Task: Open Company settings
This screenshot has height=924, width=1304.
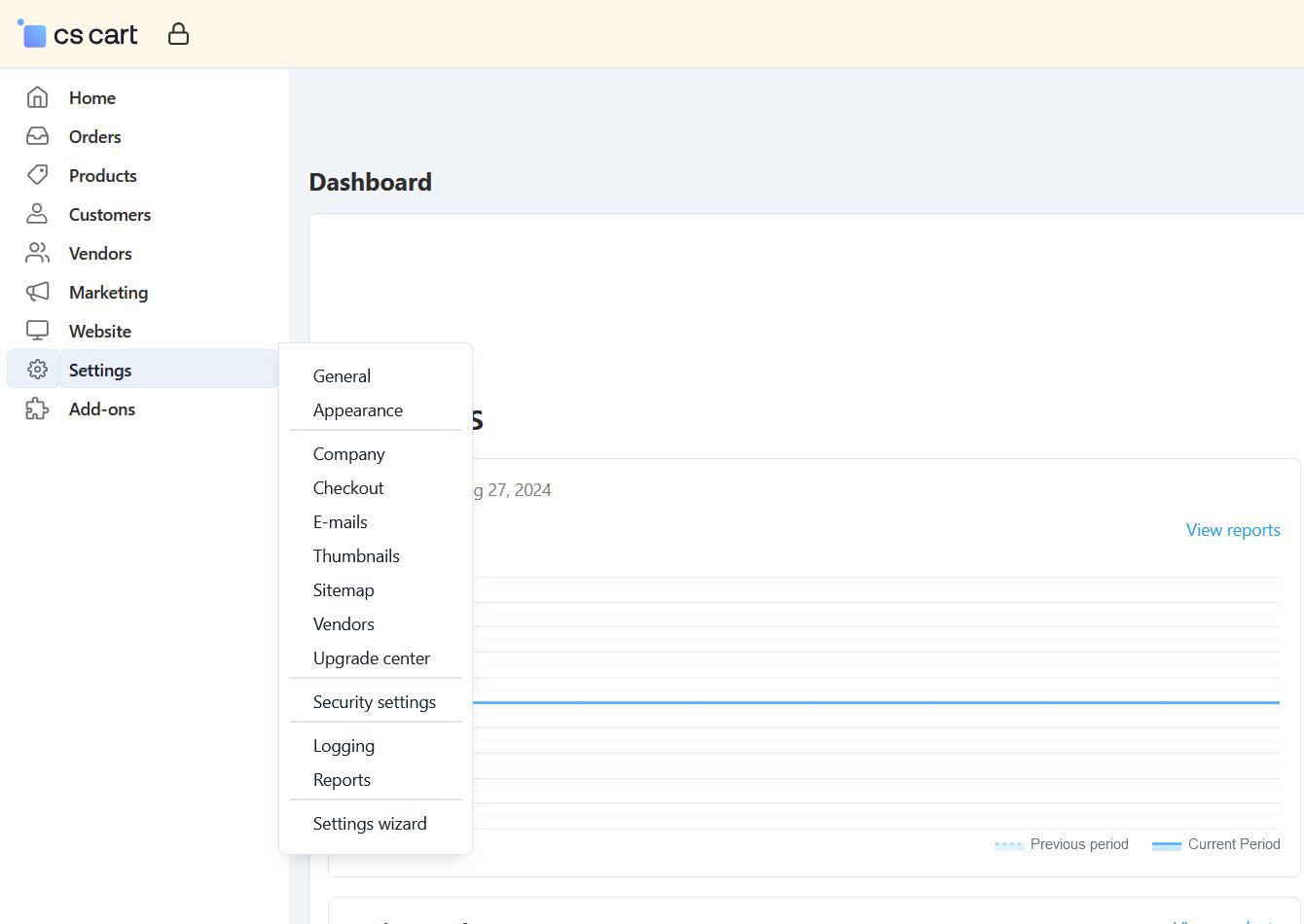Action: pyautogui.click(x=349, y=454)
